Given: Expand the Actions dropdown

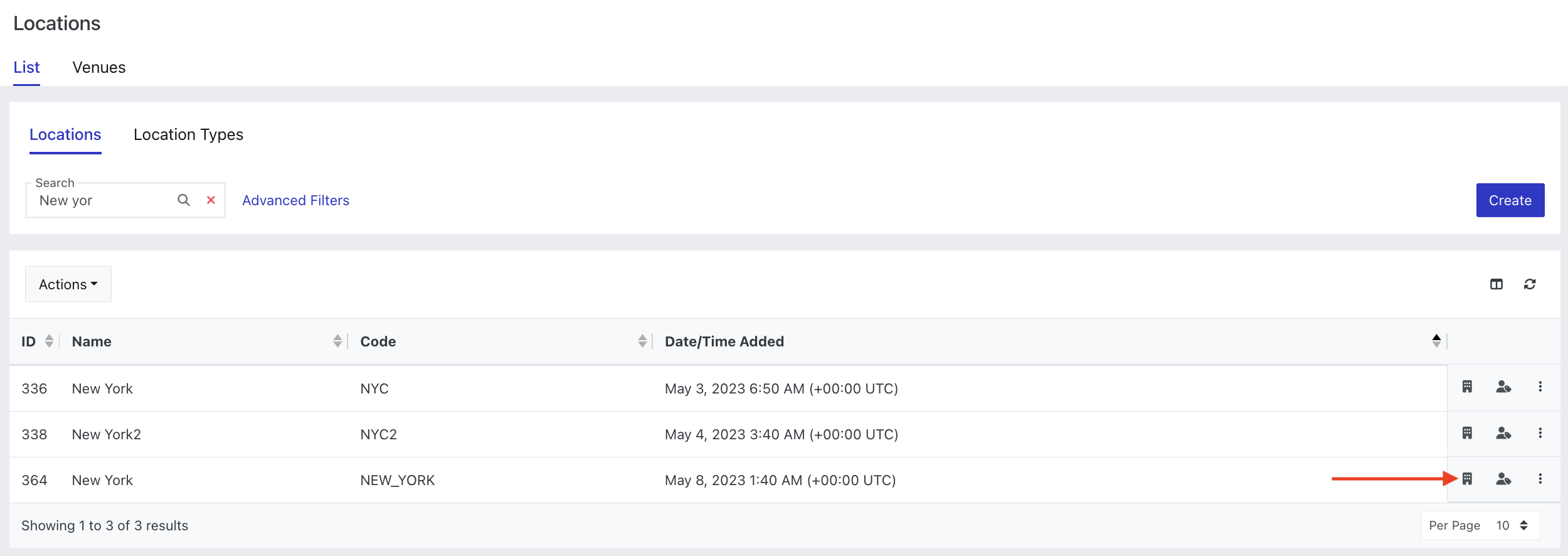Looking at the screenshot, I should (x=68, y=284).
